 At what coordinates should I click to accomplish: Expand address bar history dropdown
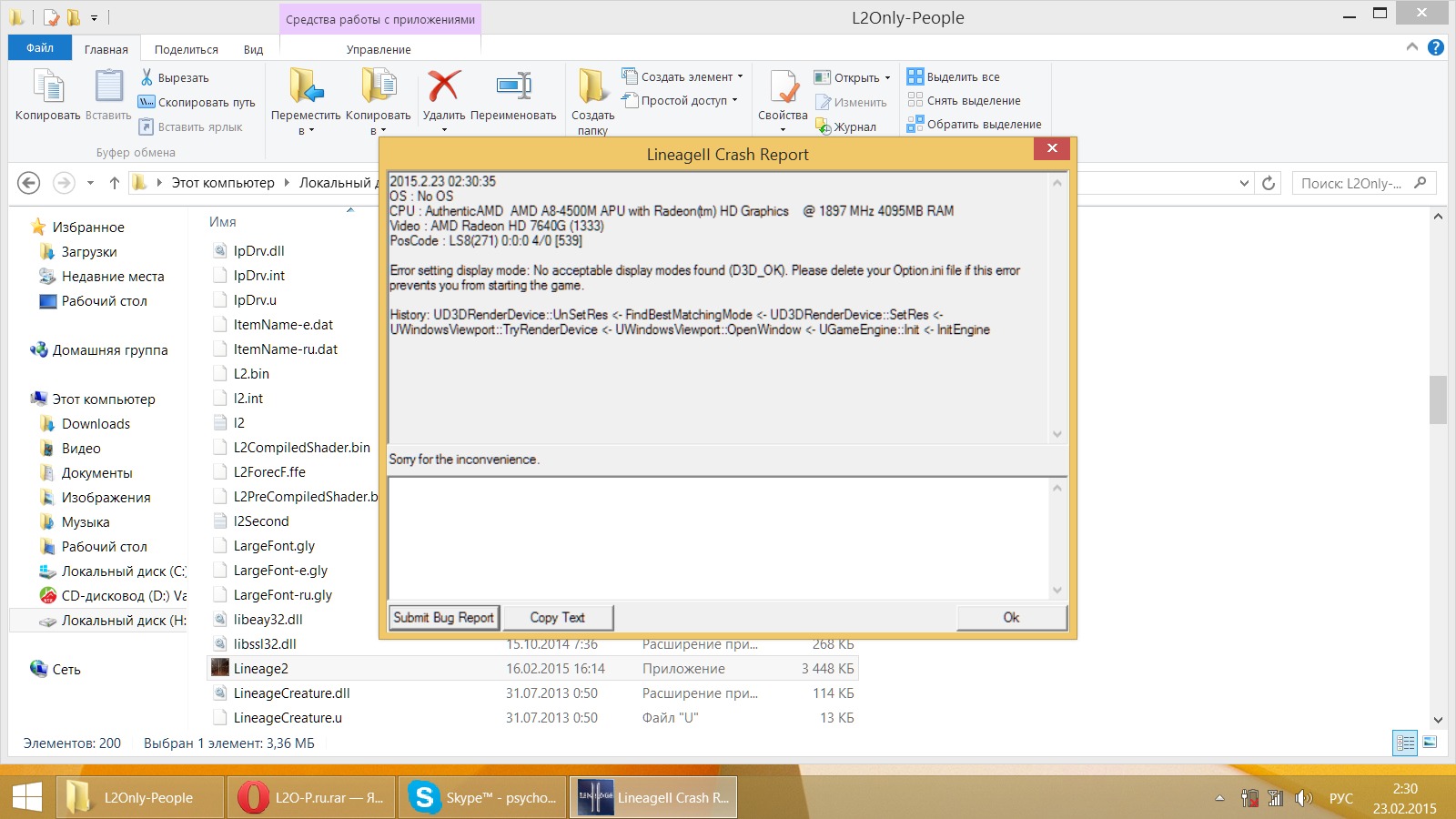[x=1244, y=183]
